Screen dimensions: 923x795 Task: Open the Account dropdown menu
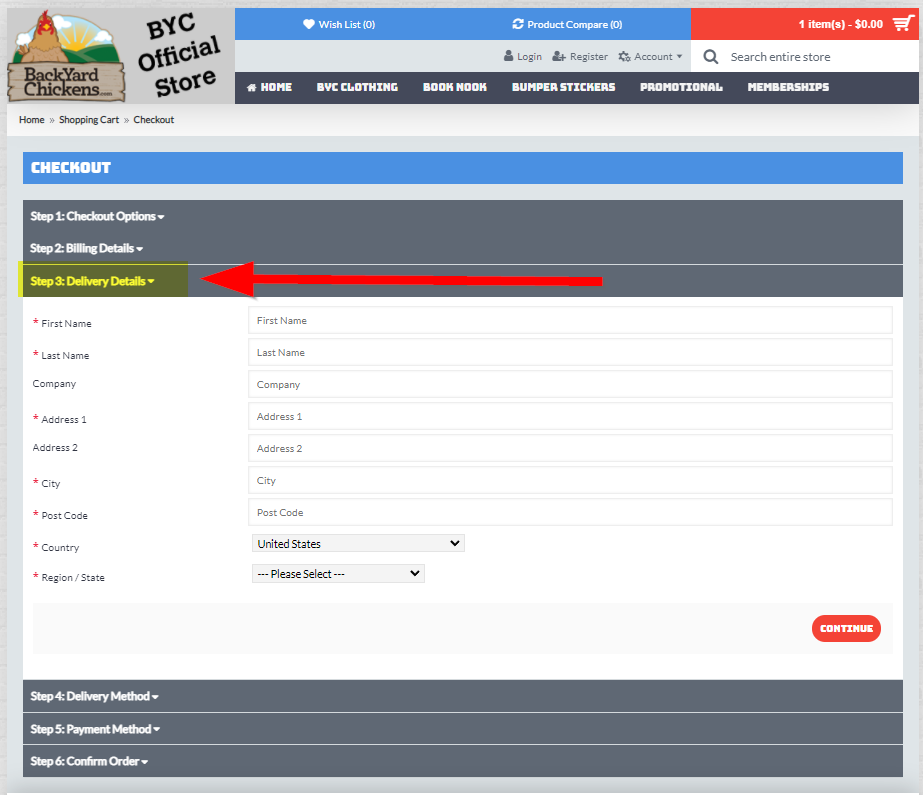[x=651, y=57]
